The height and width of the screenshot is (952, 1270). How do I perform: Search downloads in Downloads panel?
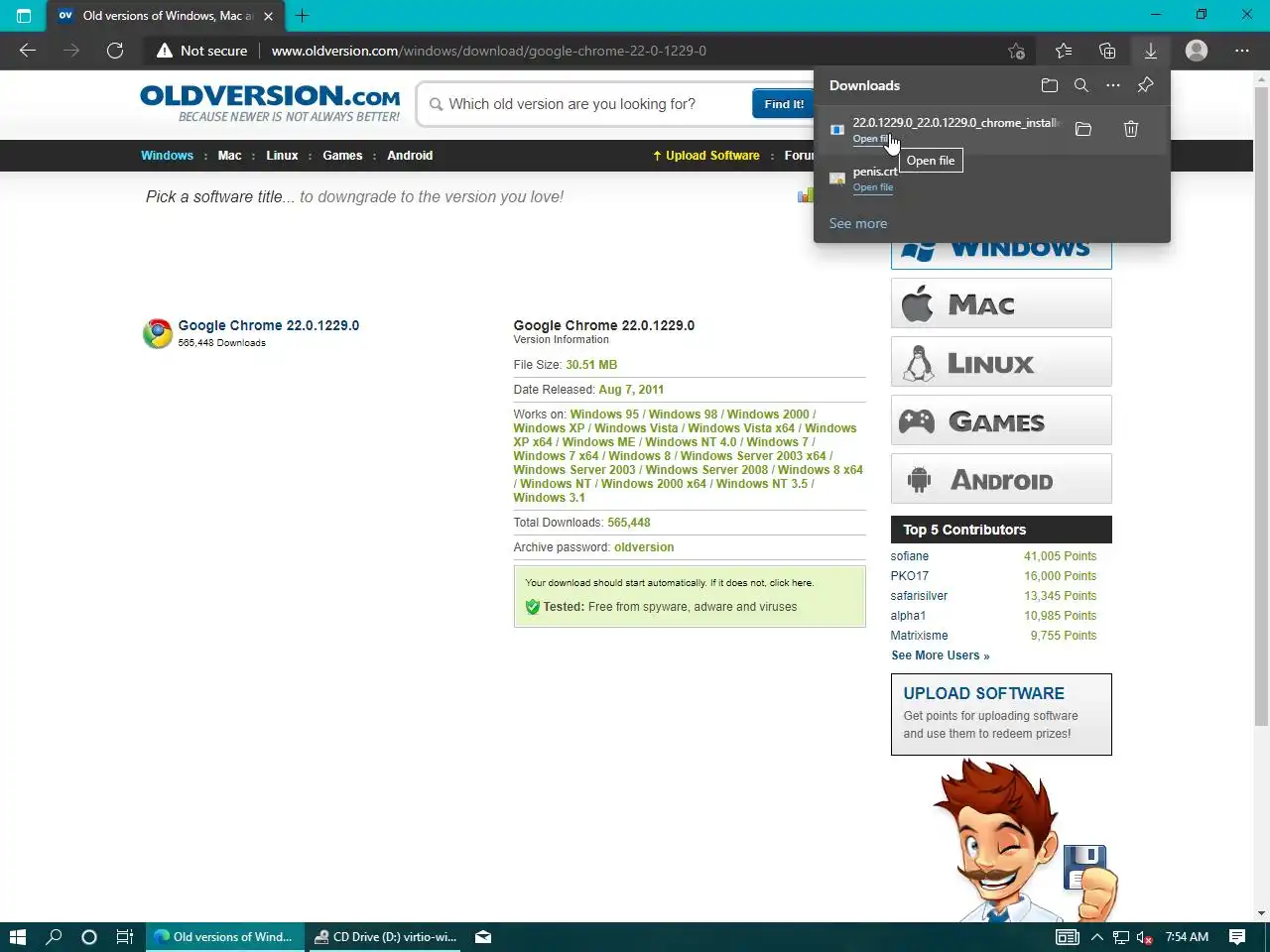(1081, 85)
